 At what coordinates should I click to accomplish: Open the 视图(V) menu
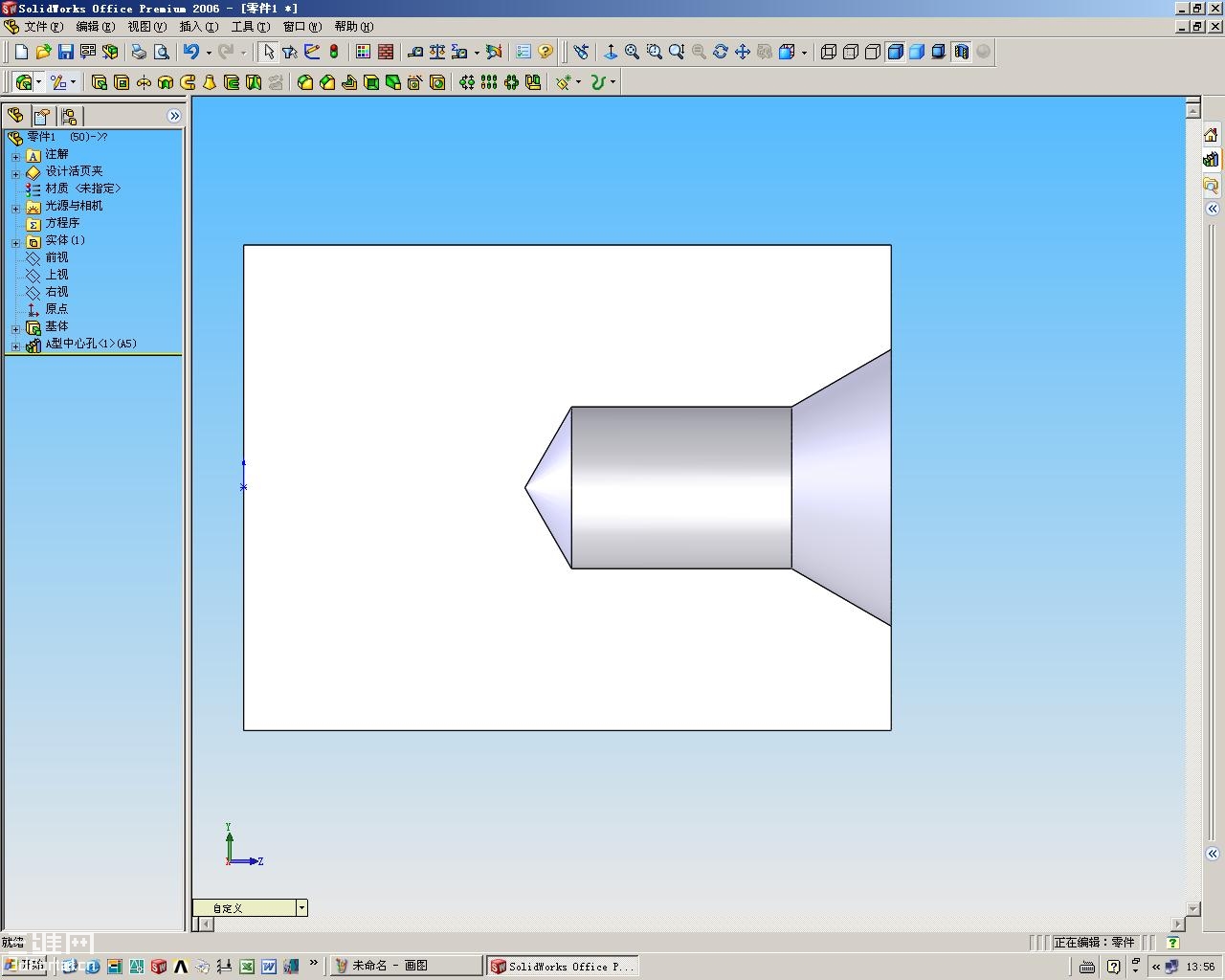click(x=146, y=27)
